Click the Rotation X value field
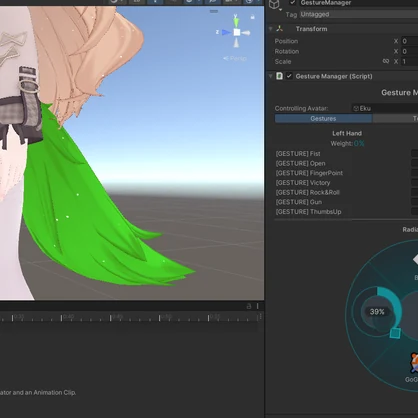The height and width of the screenshot is (418, 418). pos(409,51)
